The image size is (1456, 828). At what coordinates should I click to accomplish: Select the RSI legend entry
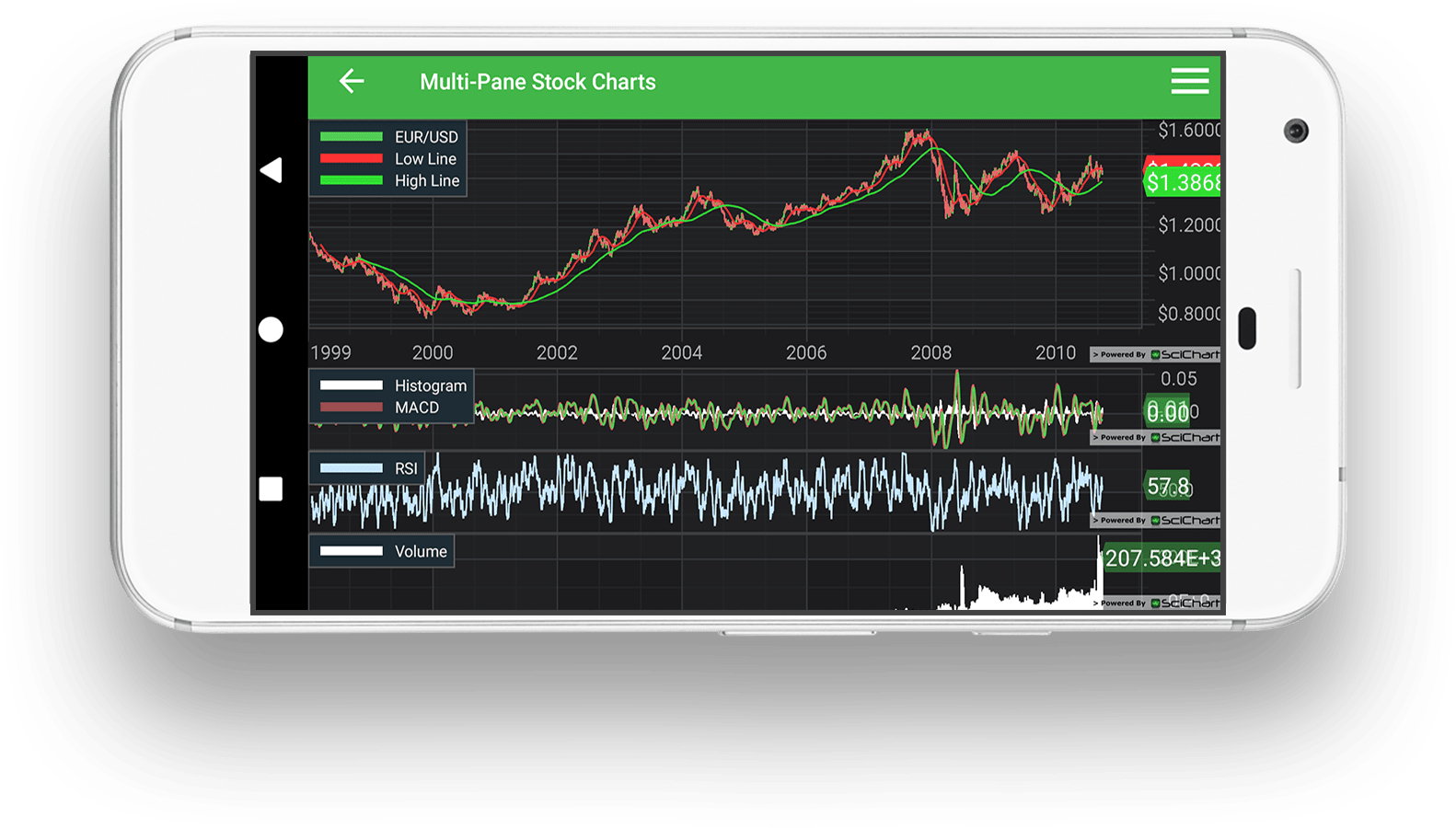point(368,468)
